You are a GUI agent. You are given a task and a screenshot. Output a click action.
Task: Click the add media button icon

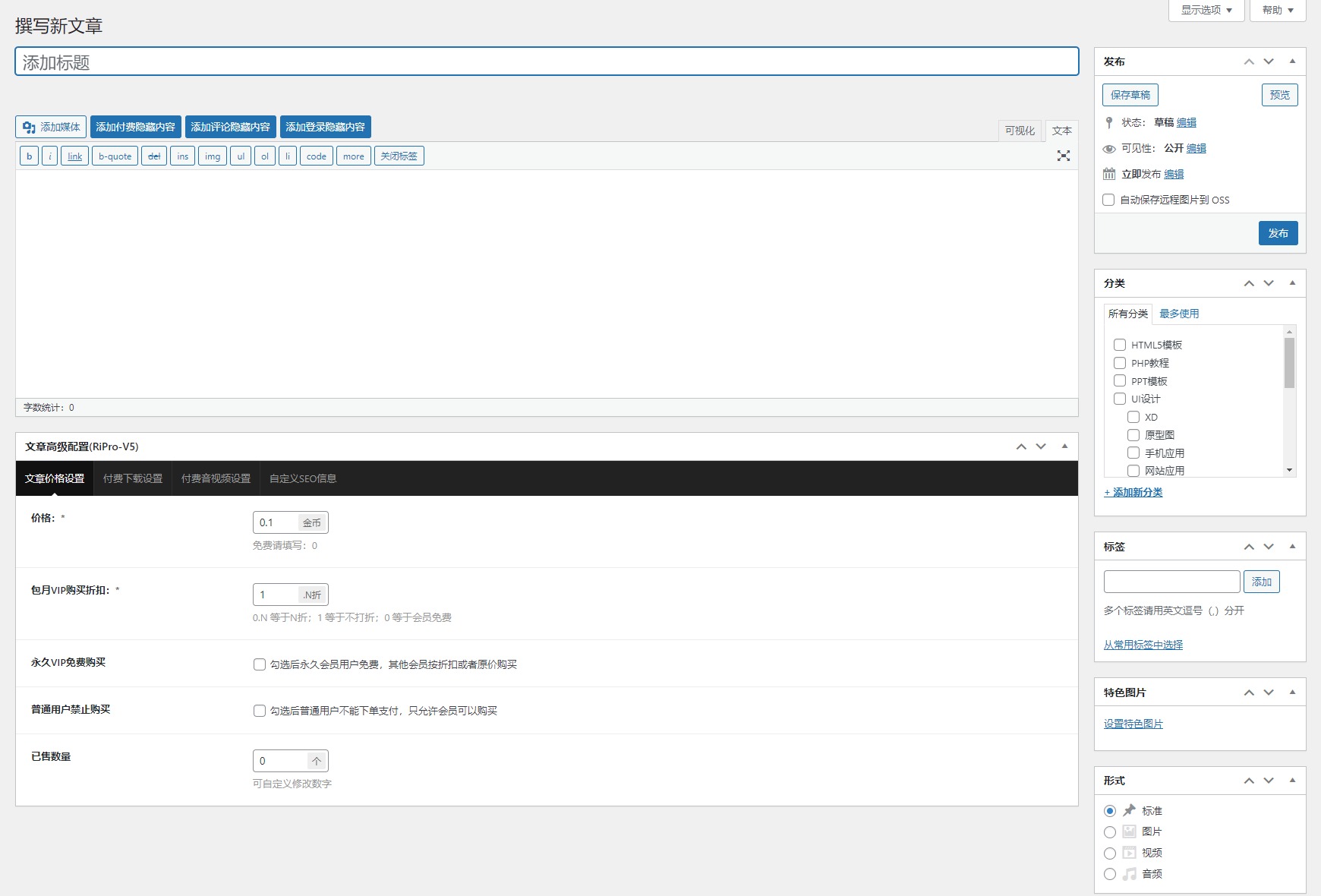point(29,128)
